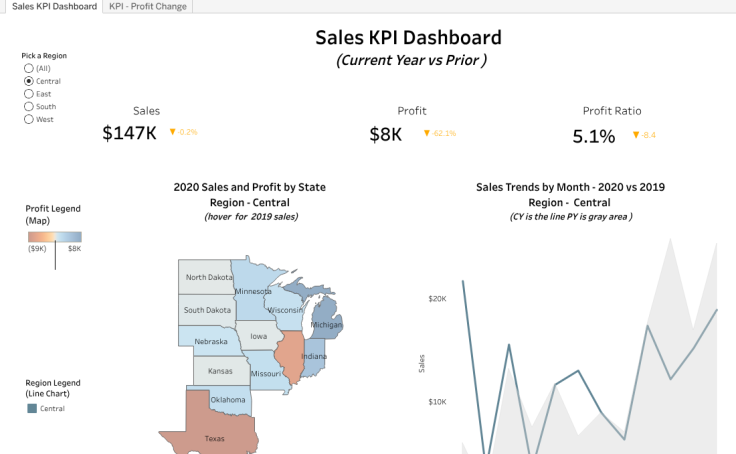The width and height of the screenshot is (736, 454).
Task: Select the West region option
Action: [28, 119]
